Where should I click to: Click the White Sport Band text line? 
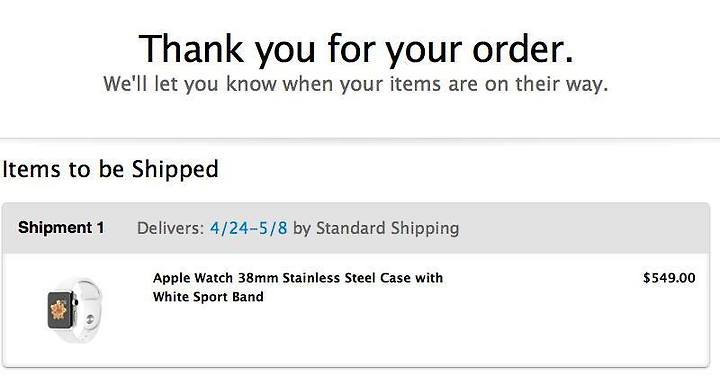208,297
